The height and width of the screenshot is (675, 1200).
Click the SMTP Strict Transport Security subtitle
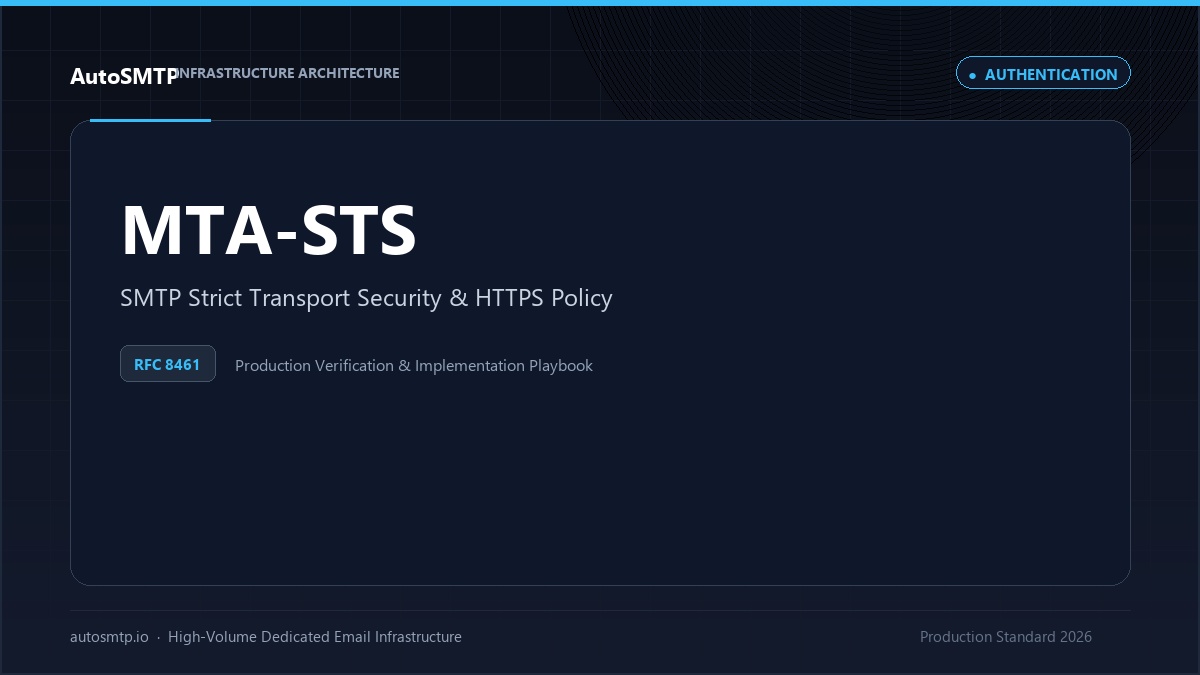(366, 298)
